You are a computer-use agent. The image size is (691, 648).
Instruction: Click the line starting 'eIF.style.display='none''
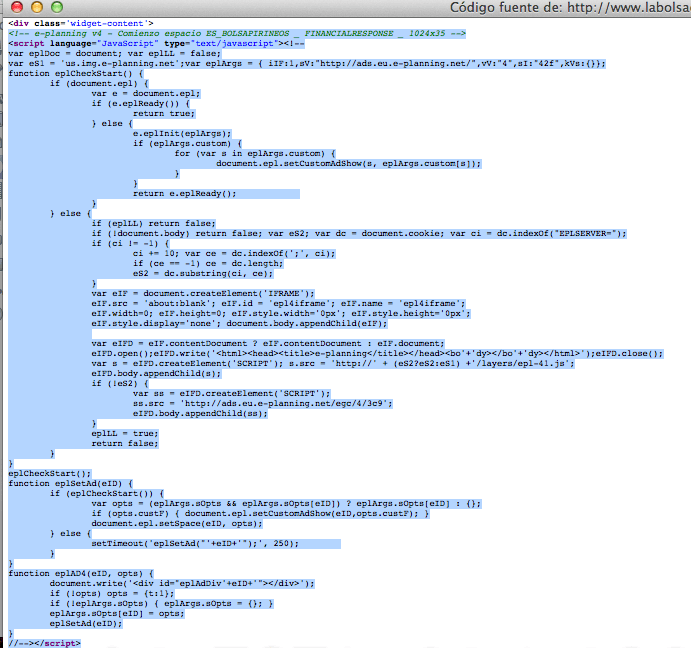tap(239, 324)
